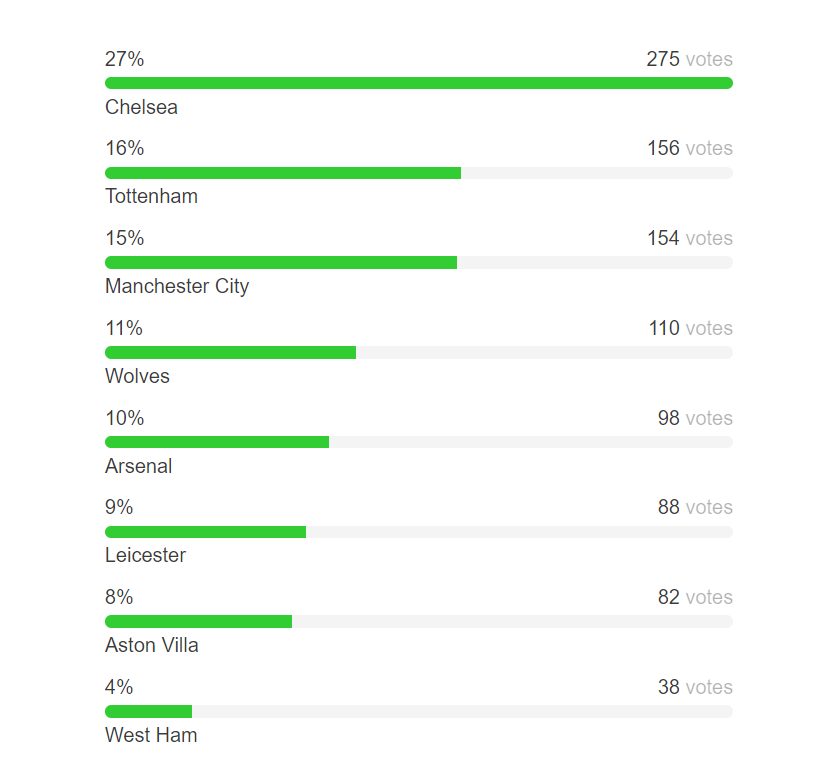Screen dimensions: 835x775
Task: Click the Chelsea green progress bar
Action: (x=418, y=83)
